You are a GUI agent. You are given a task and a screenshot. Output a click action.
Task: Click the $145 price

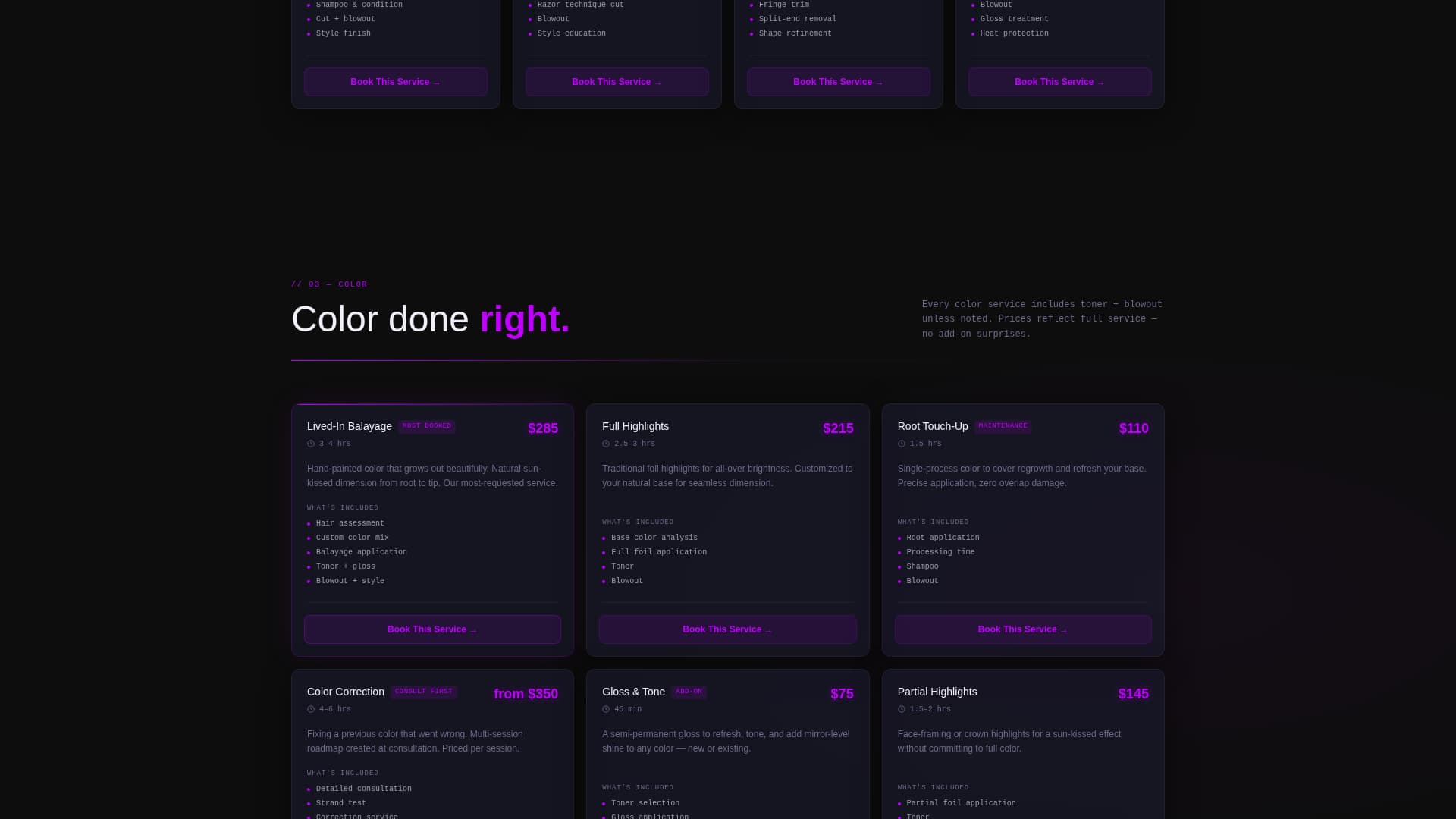[x=1133, y=694]
